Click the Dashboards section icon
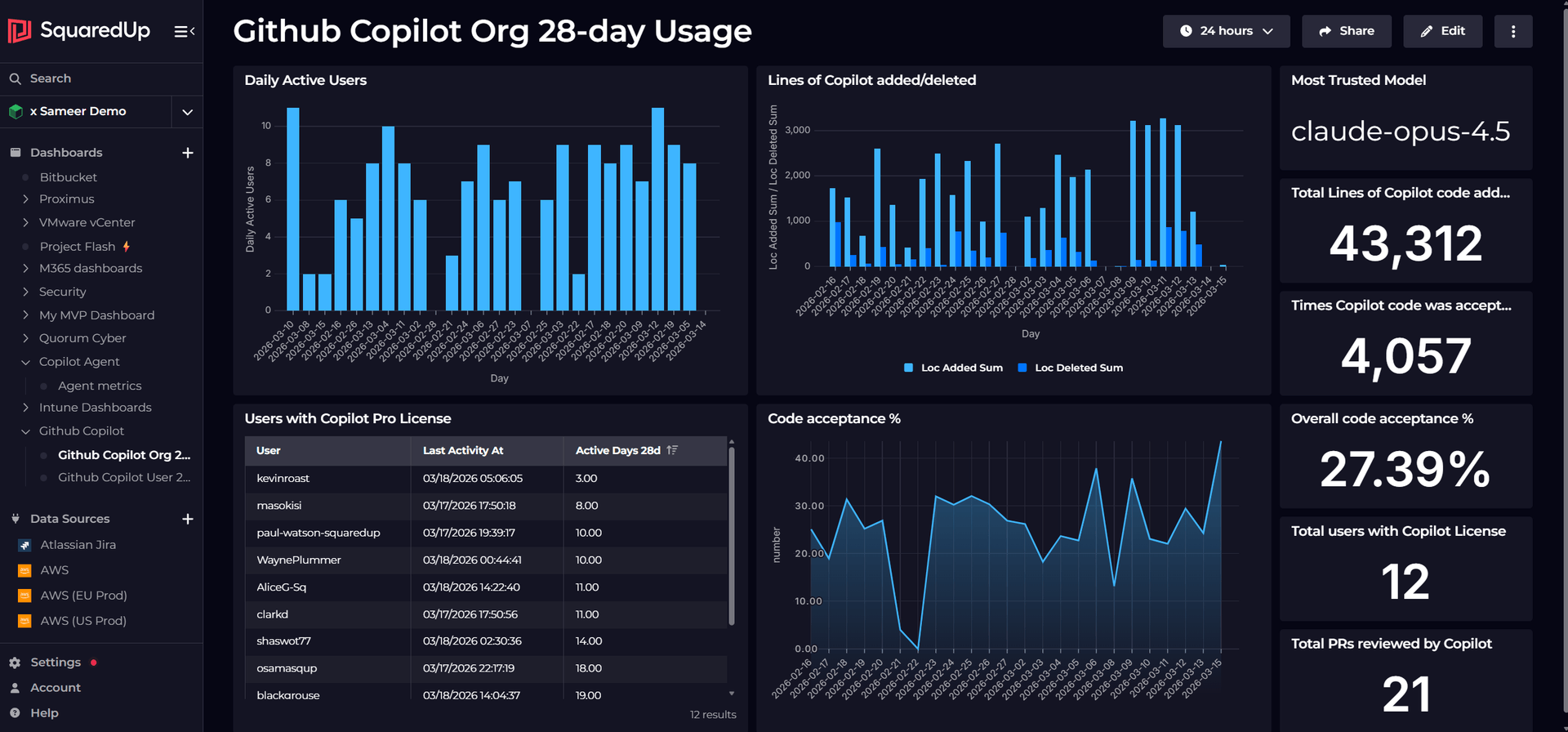The width and height of the screenshot is (1568, 732). click(x=15, y=153)
